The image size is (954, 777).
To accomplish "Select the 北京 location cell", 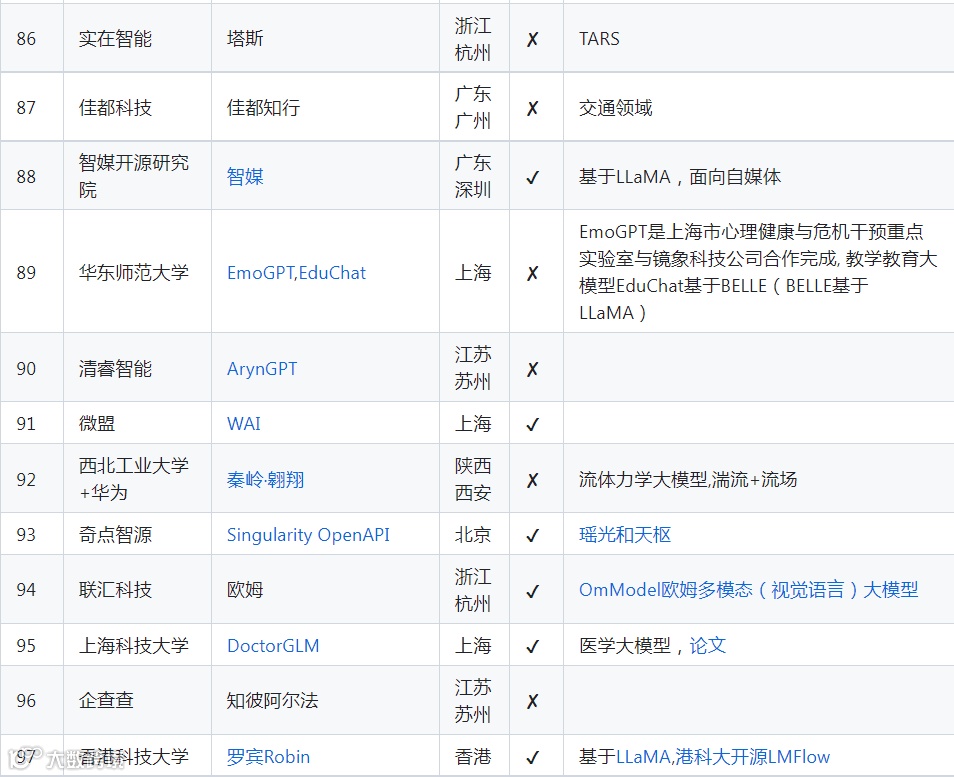I will click(x=475, y=534).
